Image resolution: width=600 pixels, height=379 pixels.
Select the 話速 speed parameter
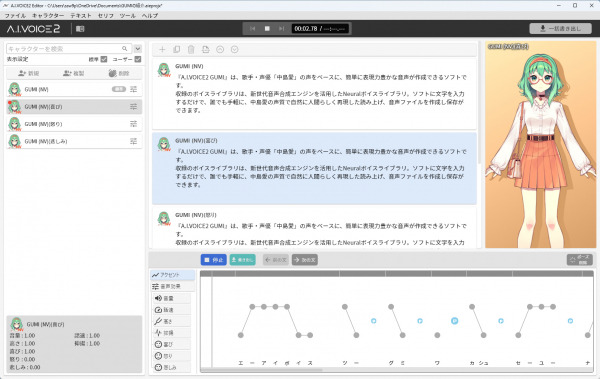pyautogui.click(x=172, y=310)
